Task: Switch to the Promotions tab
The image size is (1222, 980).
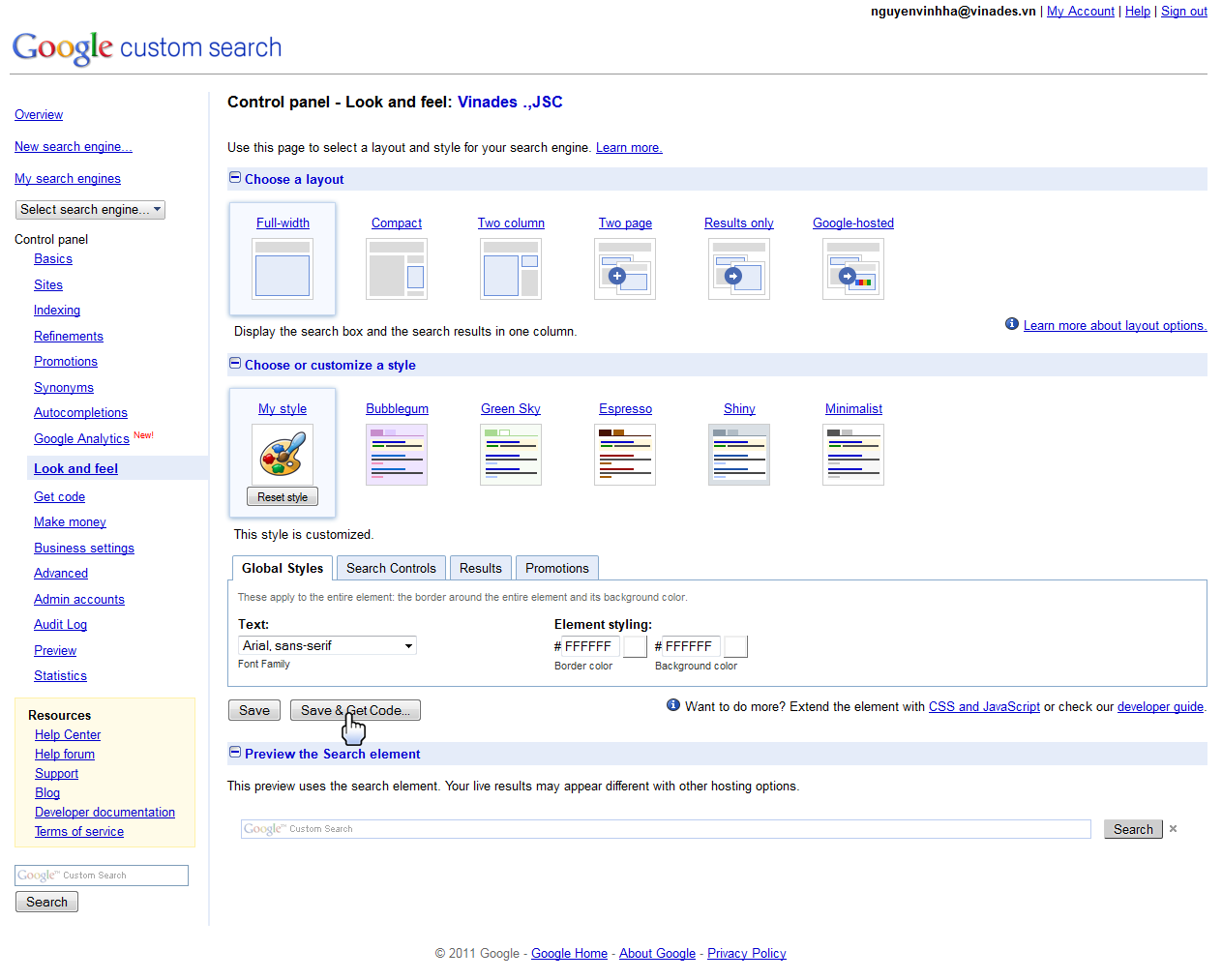Action: (557, 568)
